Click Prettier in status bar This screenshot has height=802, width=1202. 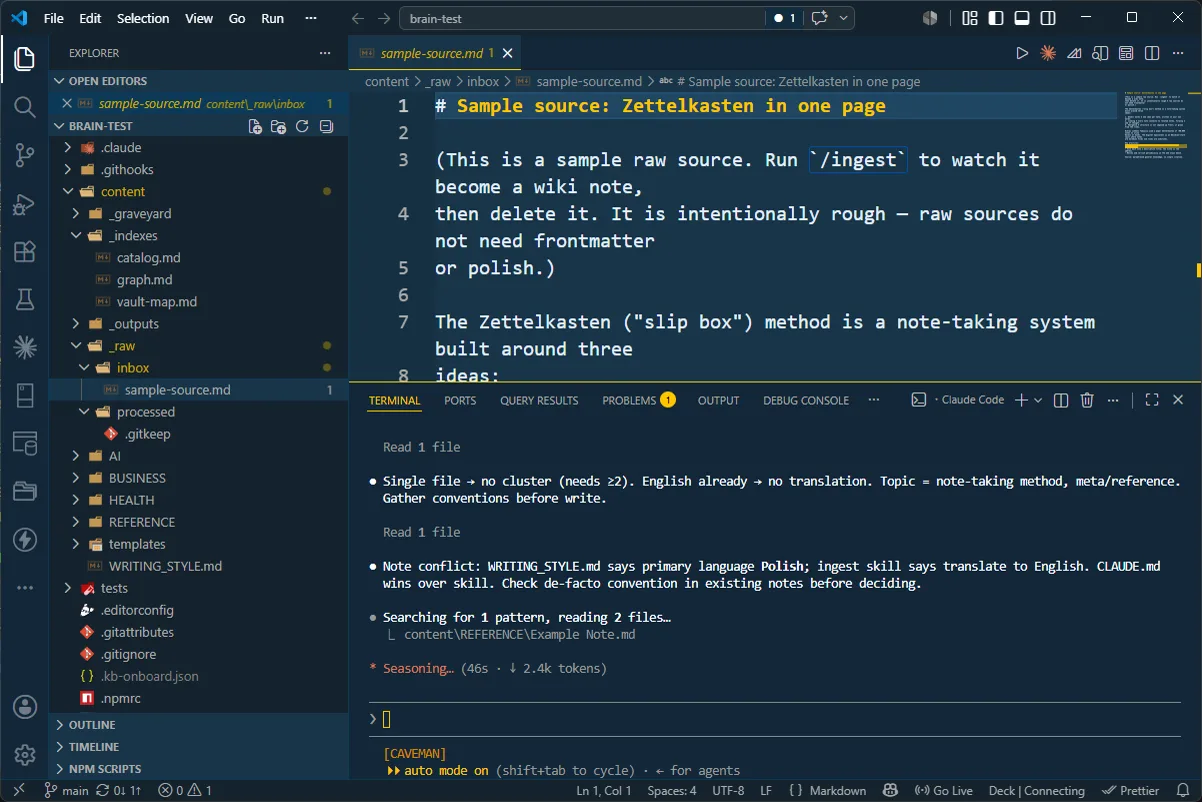[1131, 790]
